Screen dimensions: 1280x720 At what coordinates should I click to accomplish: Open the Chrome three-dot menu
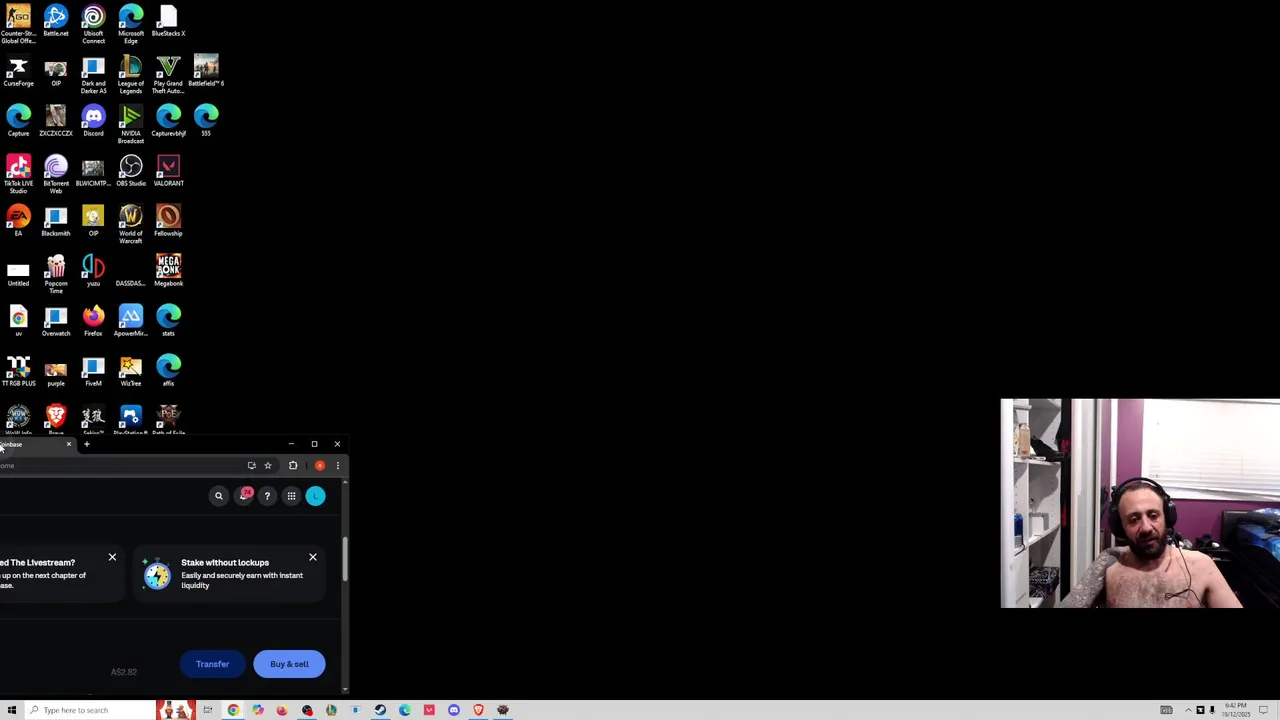(338, 465)
